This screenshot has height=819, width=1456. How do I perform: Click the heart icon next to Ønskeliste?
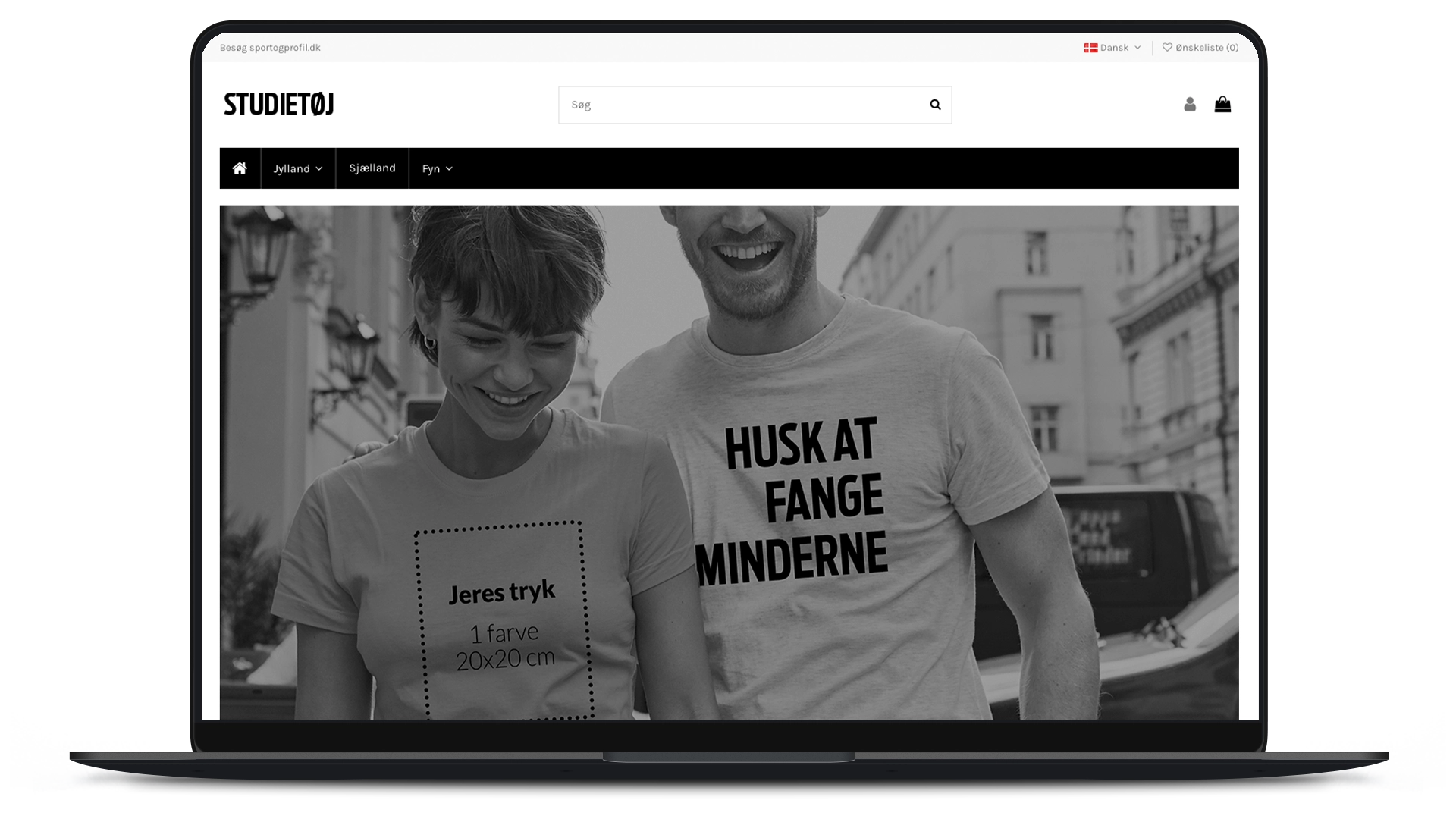point(1166,47)
